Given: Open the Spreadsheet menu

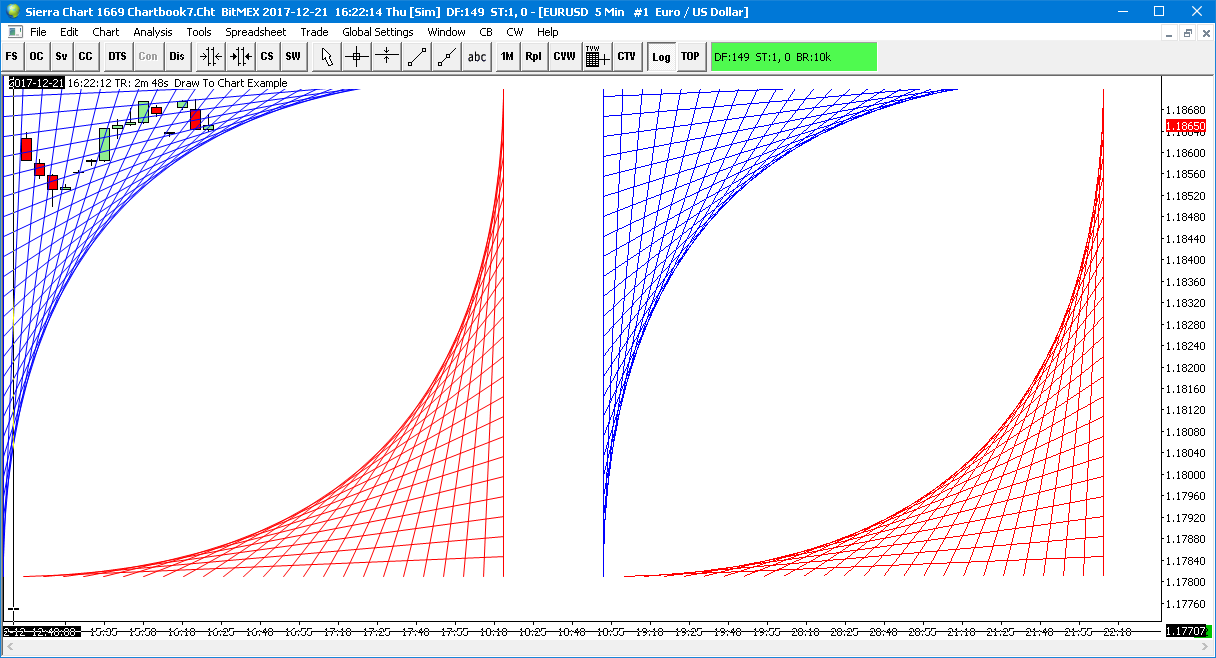Looking at the screenshot, I should [256, 32].
